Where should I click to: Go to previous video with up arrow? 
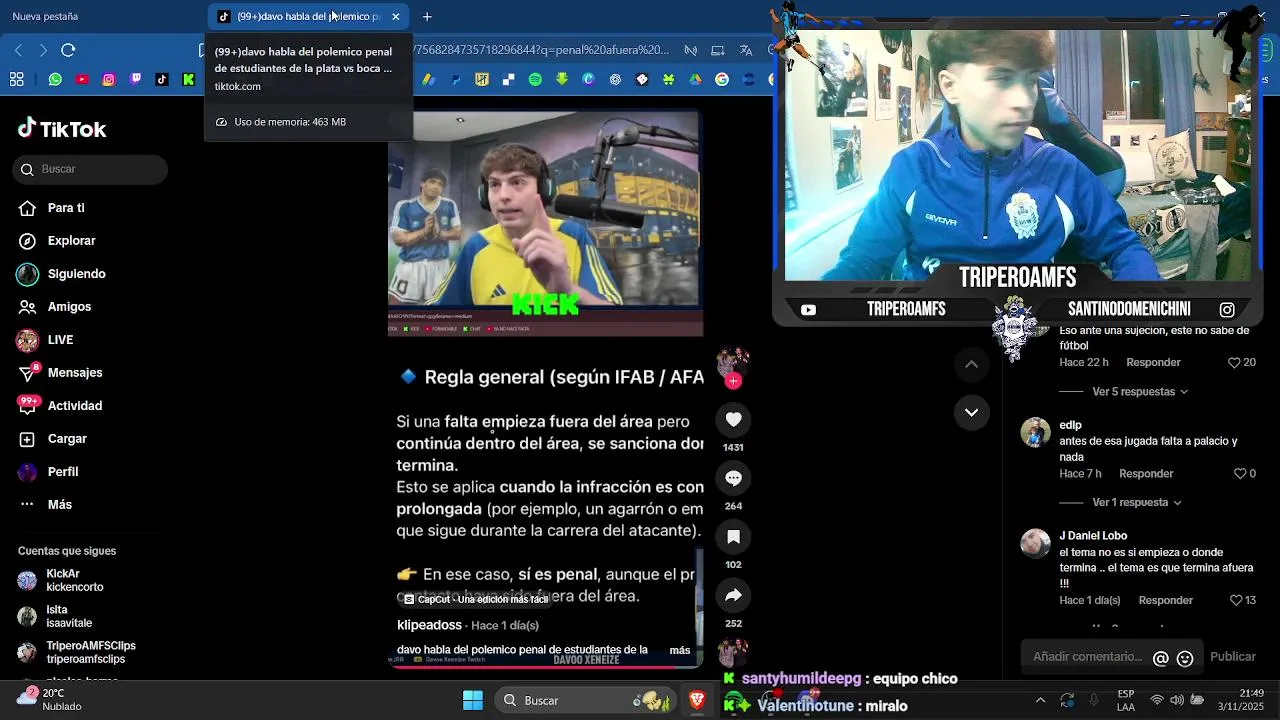(971, 365)
